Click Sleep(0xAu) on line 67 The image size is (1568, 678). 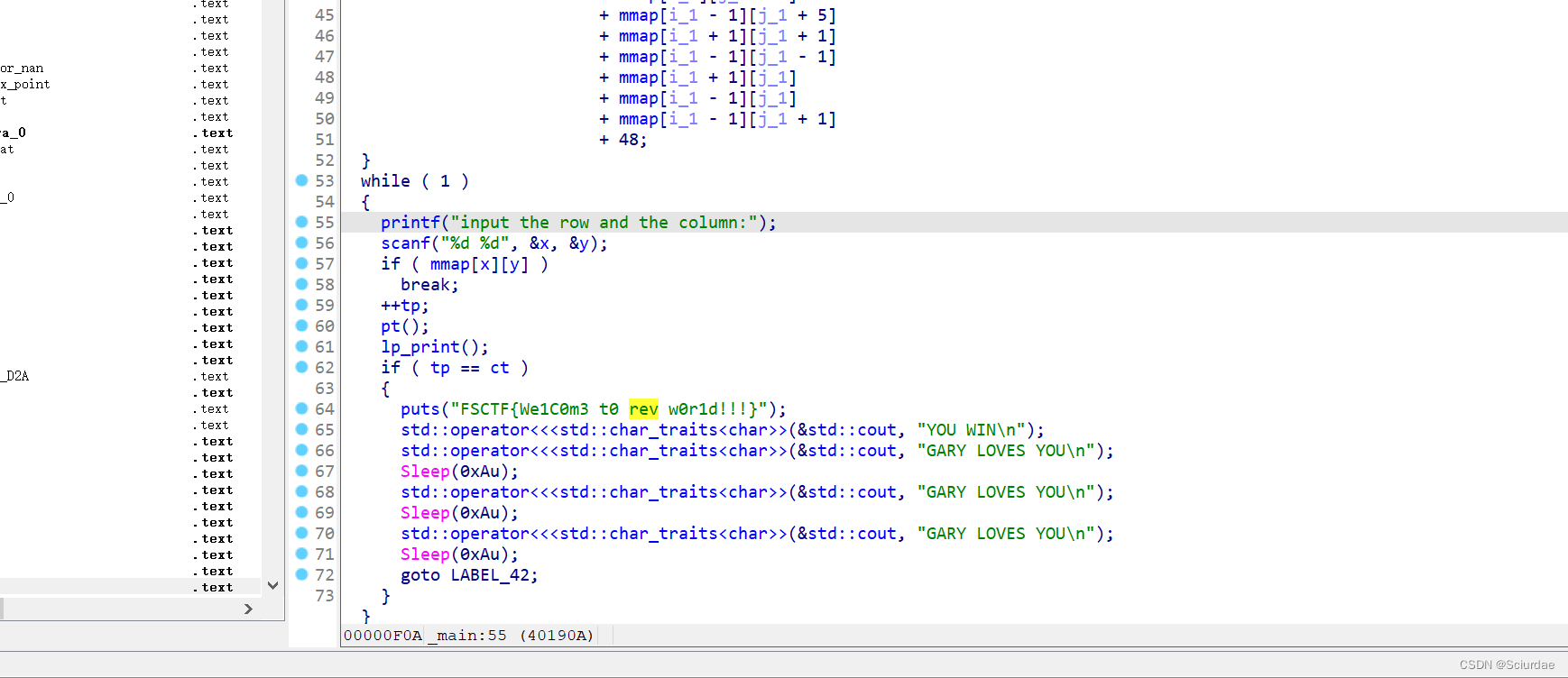tap(460, 472)
